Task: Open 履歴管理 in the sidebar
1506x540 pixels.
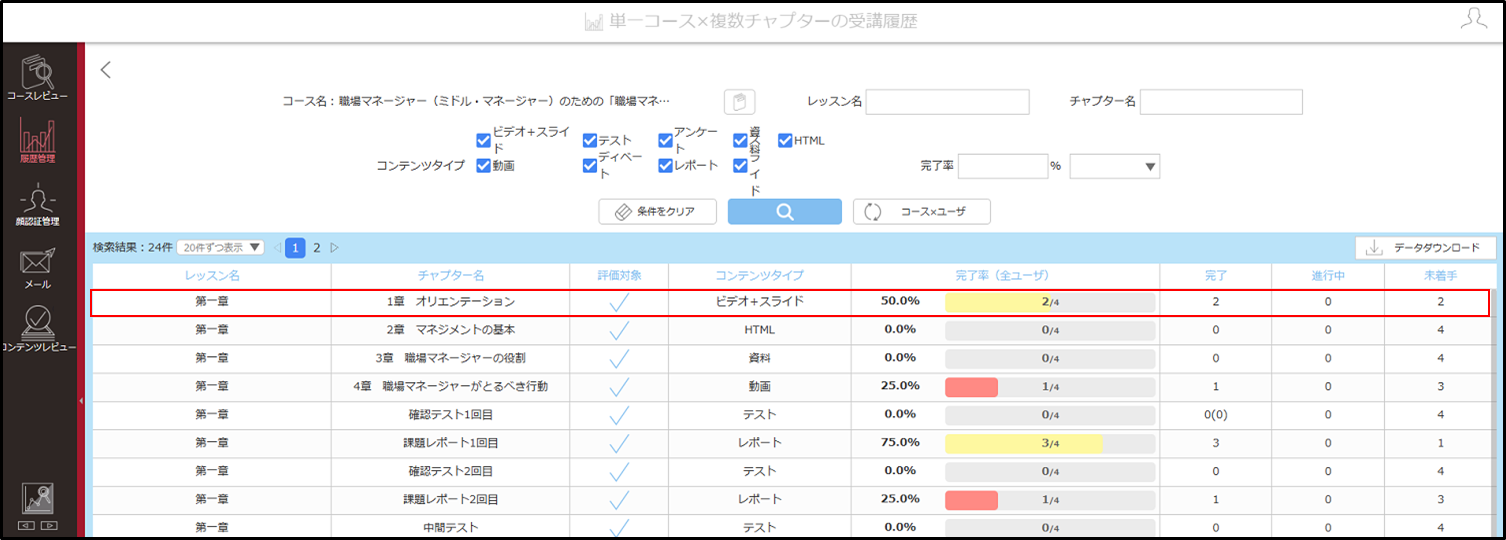Action: pyautogui.click(x=38, y=140)
